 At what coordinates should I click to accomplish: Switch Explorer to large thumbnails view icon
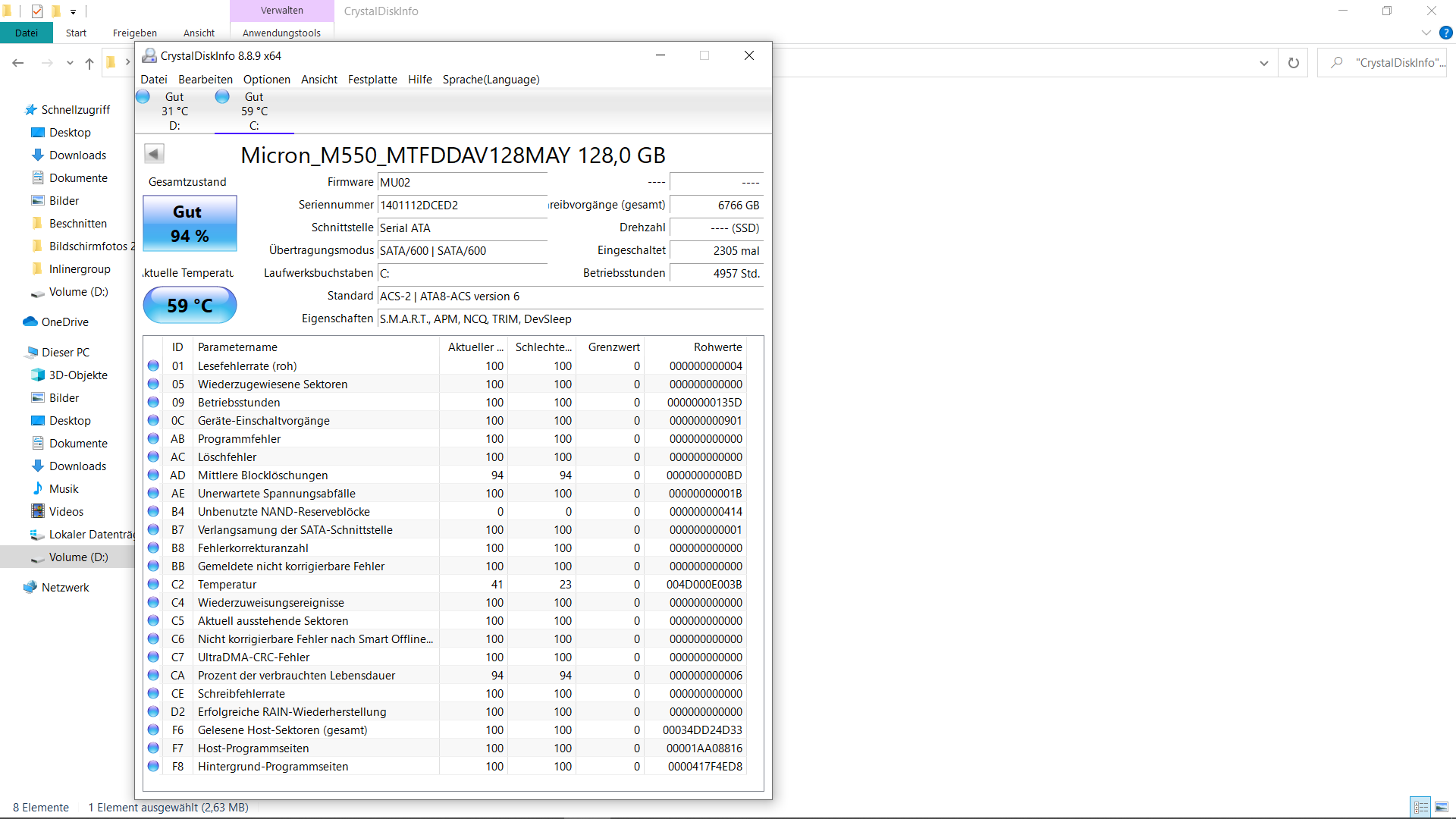(x=1442, y=807)
